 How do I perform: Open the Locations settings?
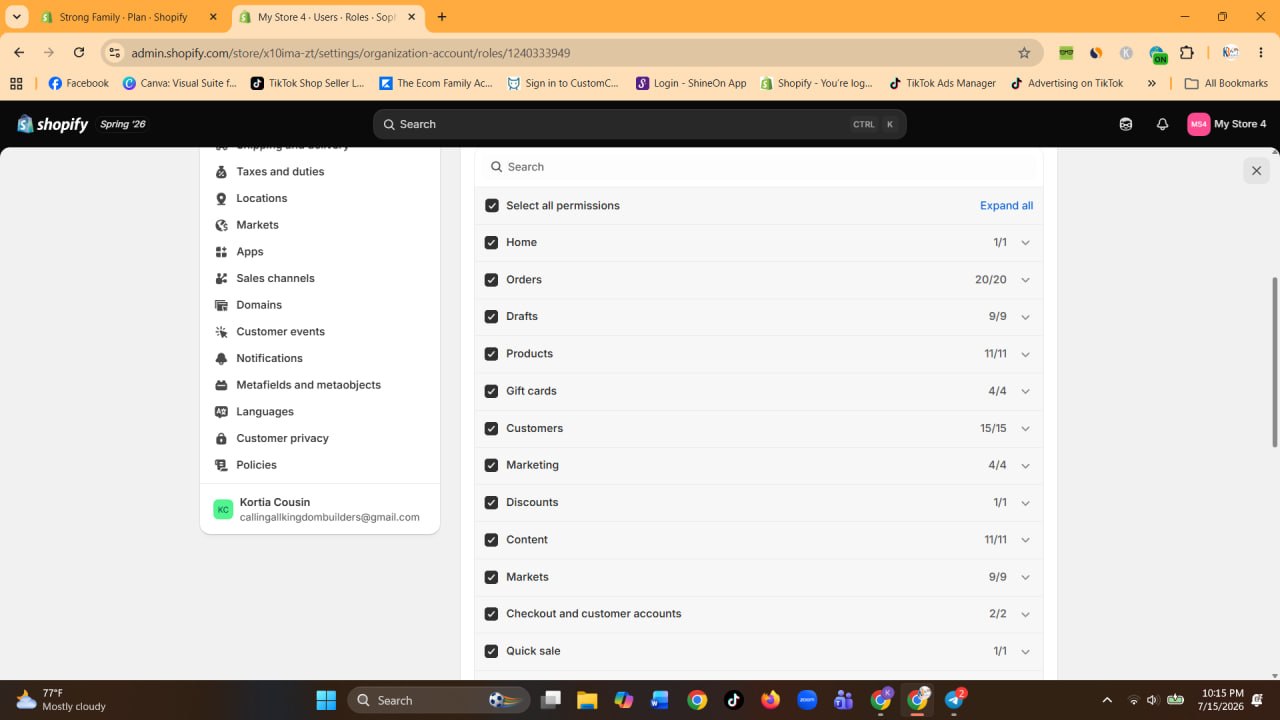click(x=261, y=198)
